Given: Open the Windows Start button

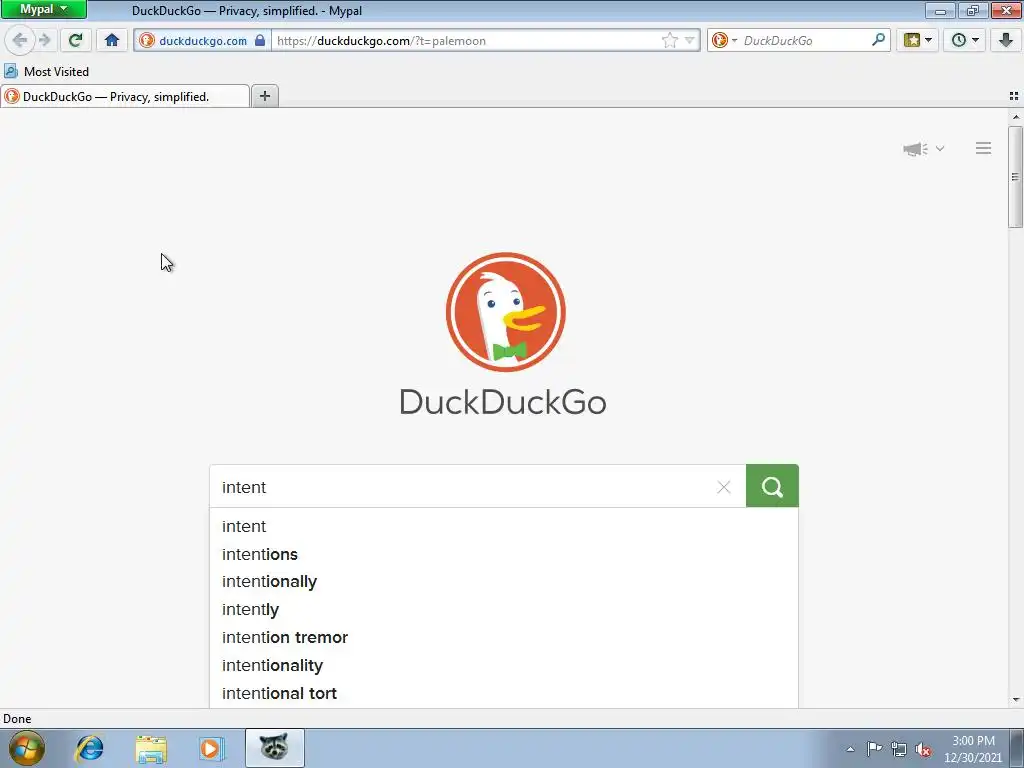Looking at the screenshot, I should (x=27, y=748).
